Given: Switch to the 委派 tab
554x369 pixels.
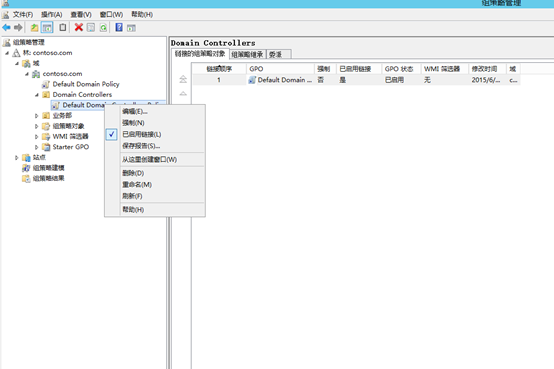Looking at the screenshot, I should point(279,54).
